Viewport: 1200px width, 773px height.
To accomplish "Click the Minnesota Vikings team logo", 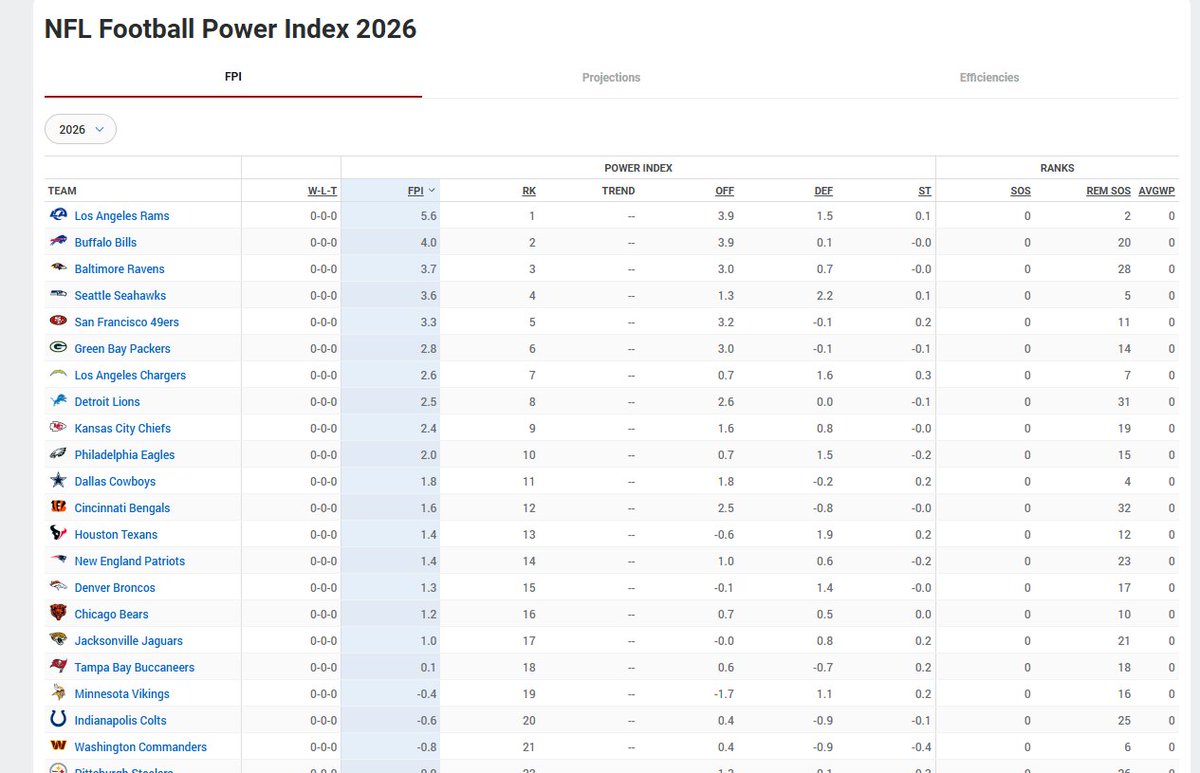I will click(x=58, y=693).
